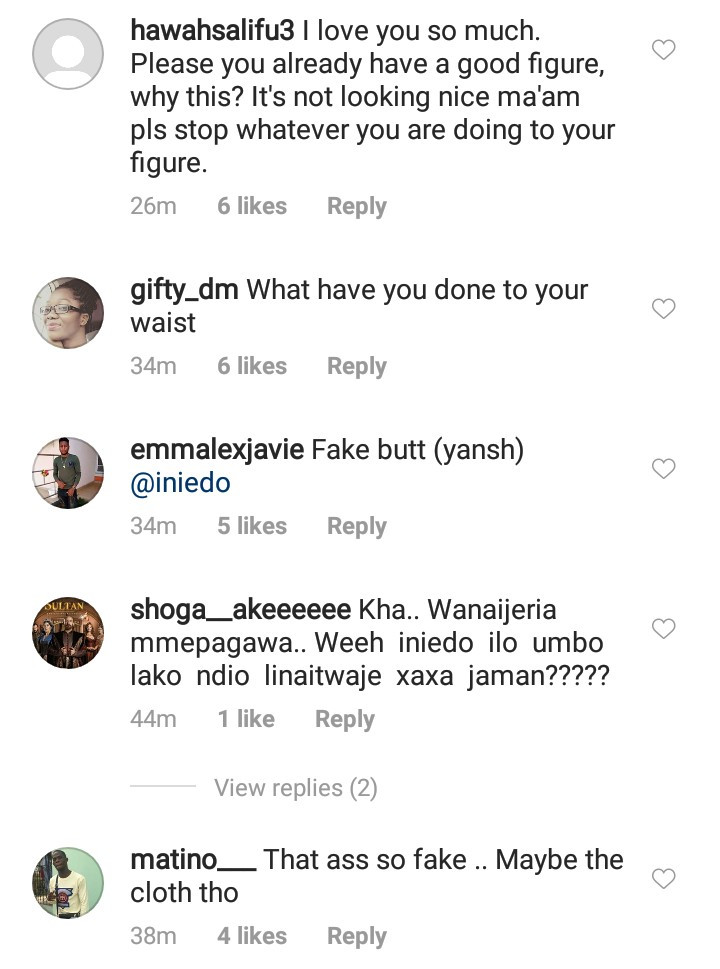Screen dimensions: 720x969
Task: Open shoga__akeeeeee's Sultan avatar
Action: (68, 632)
